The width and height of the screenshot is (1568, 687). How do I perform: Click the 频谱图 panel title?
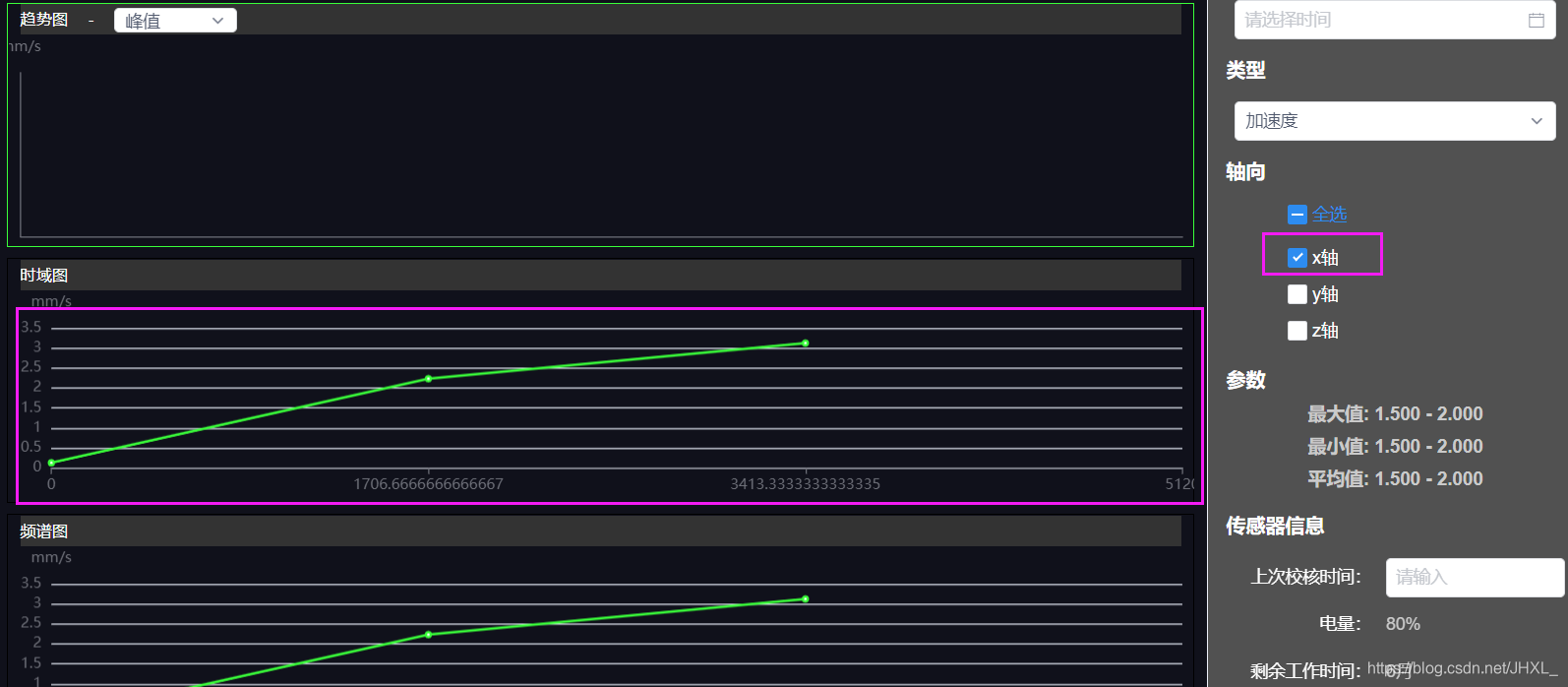pyautogui.click(x=44, y=531)
